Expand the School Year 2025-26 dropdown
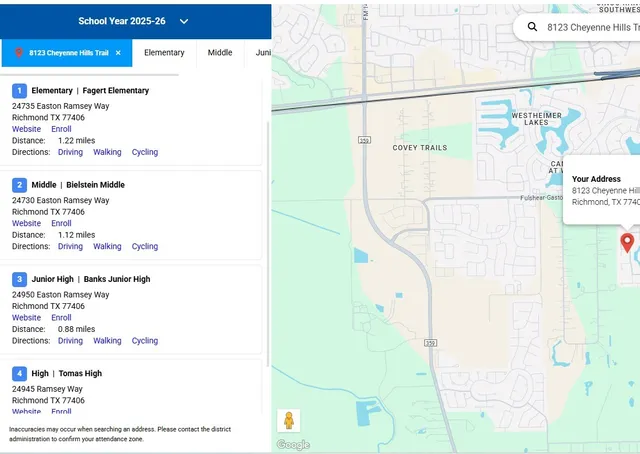The height and width of the screenshot is (454, 640). pyautogui.click(x=184, y=21)
